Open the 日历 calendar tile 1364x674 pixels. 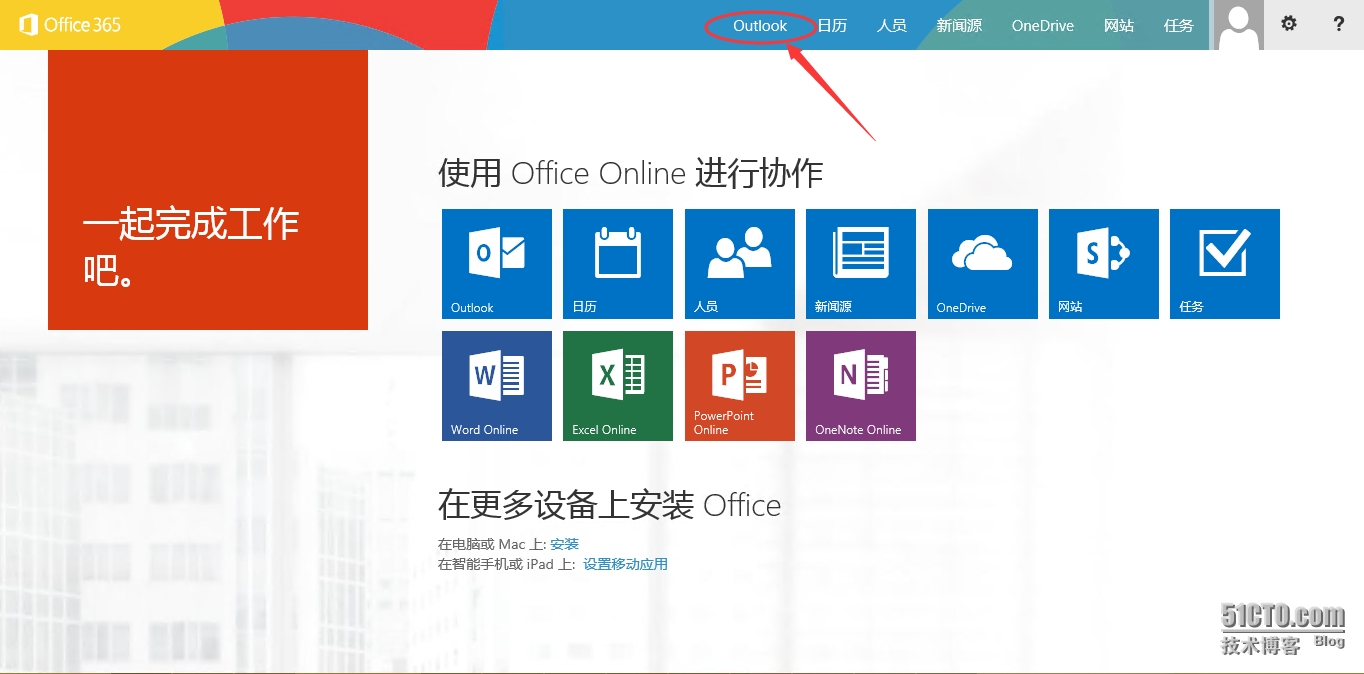pyautogui.click(x=618, y=264)
